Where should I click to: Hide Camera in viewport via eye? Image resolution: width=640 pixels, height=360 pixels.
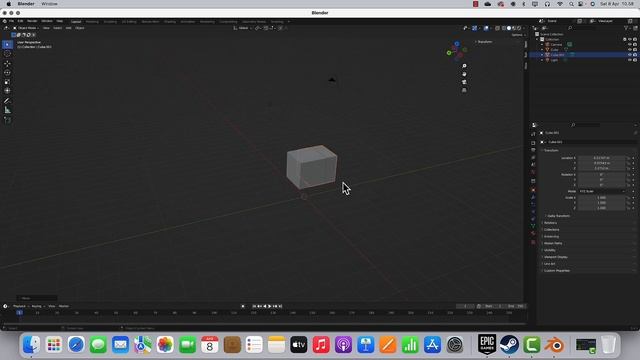630,44
